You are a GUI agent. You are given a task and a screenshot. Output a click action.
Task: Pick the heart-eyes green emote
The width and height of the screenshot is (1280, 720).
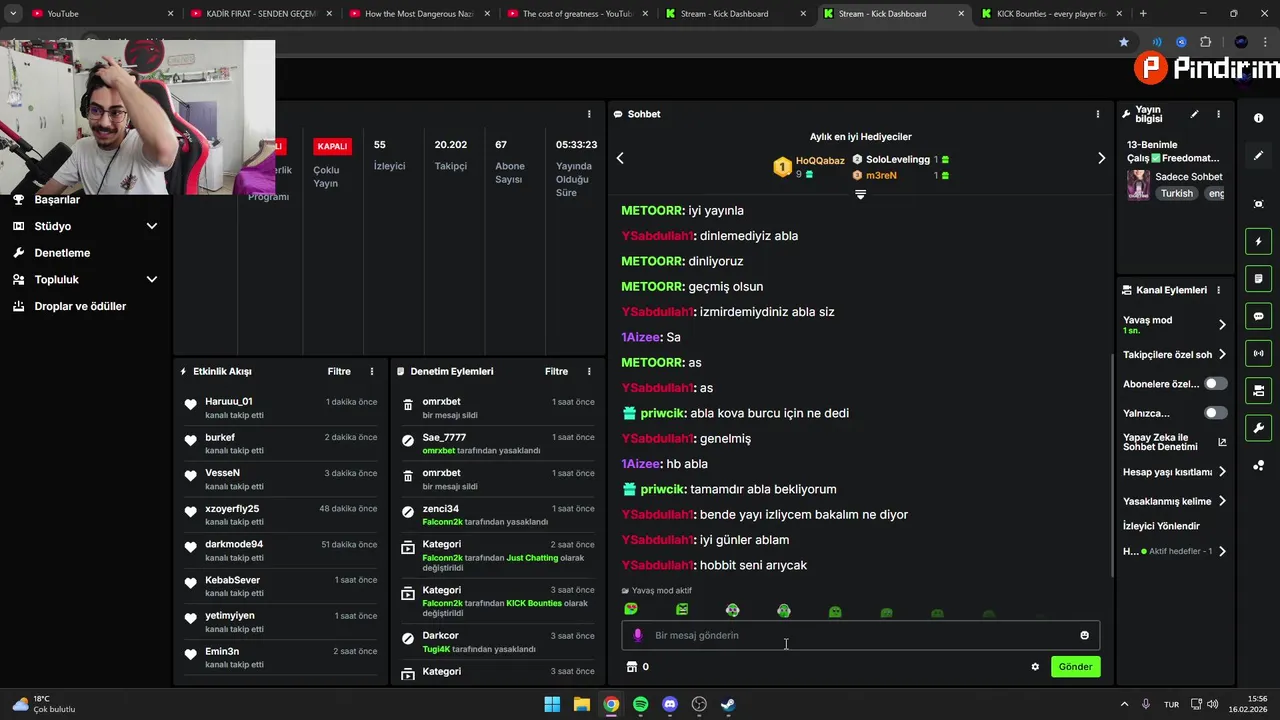pos(631,610)
